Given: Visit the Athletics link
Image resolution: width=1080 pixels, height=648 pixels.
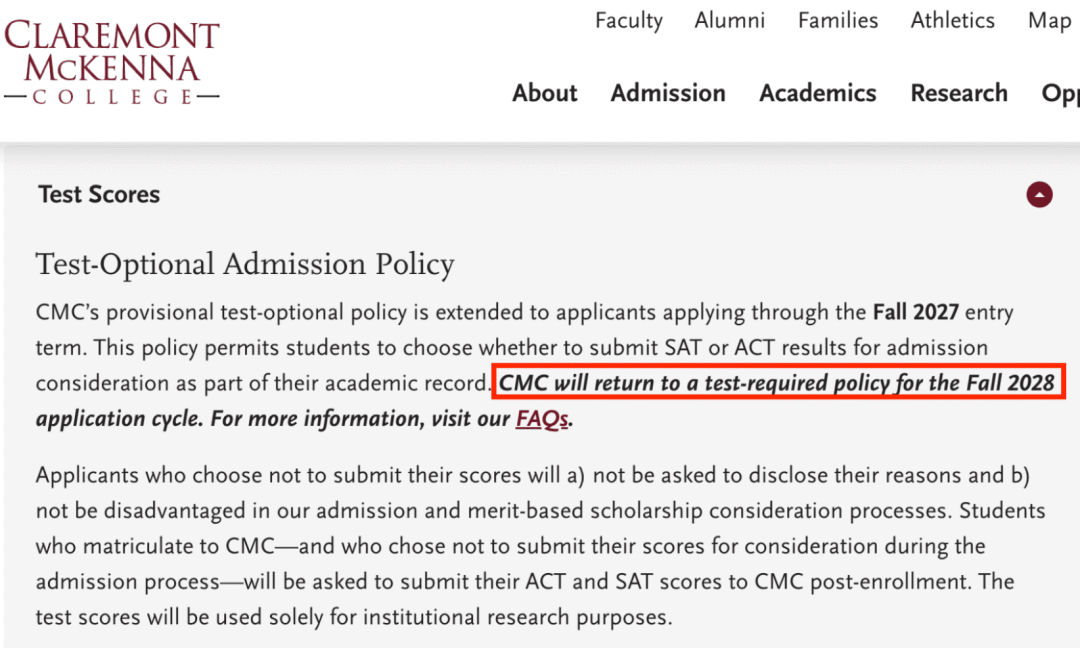Looking at the screenshot, I should pyautogui.click(x=953, y=21).
